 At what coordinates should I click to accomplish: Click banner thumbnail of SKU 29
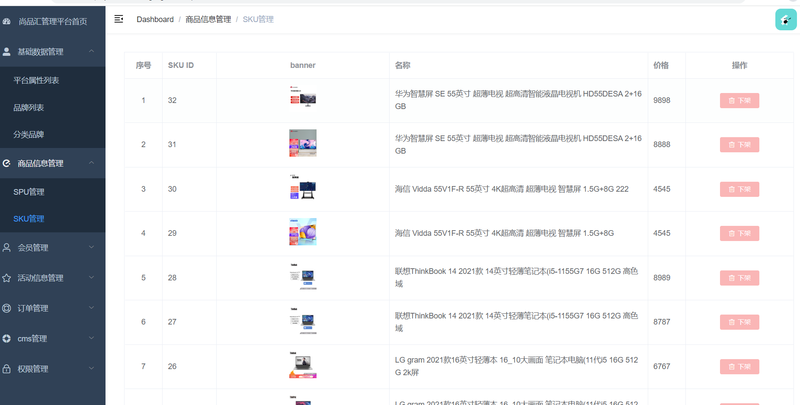tap(303, 232)
